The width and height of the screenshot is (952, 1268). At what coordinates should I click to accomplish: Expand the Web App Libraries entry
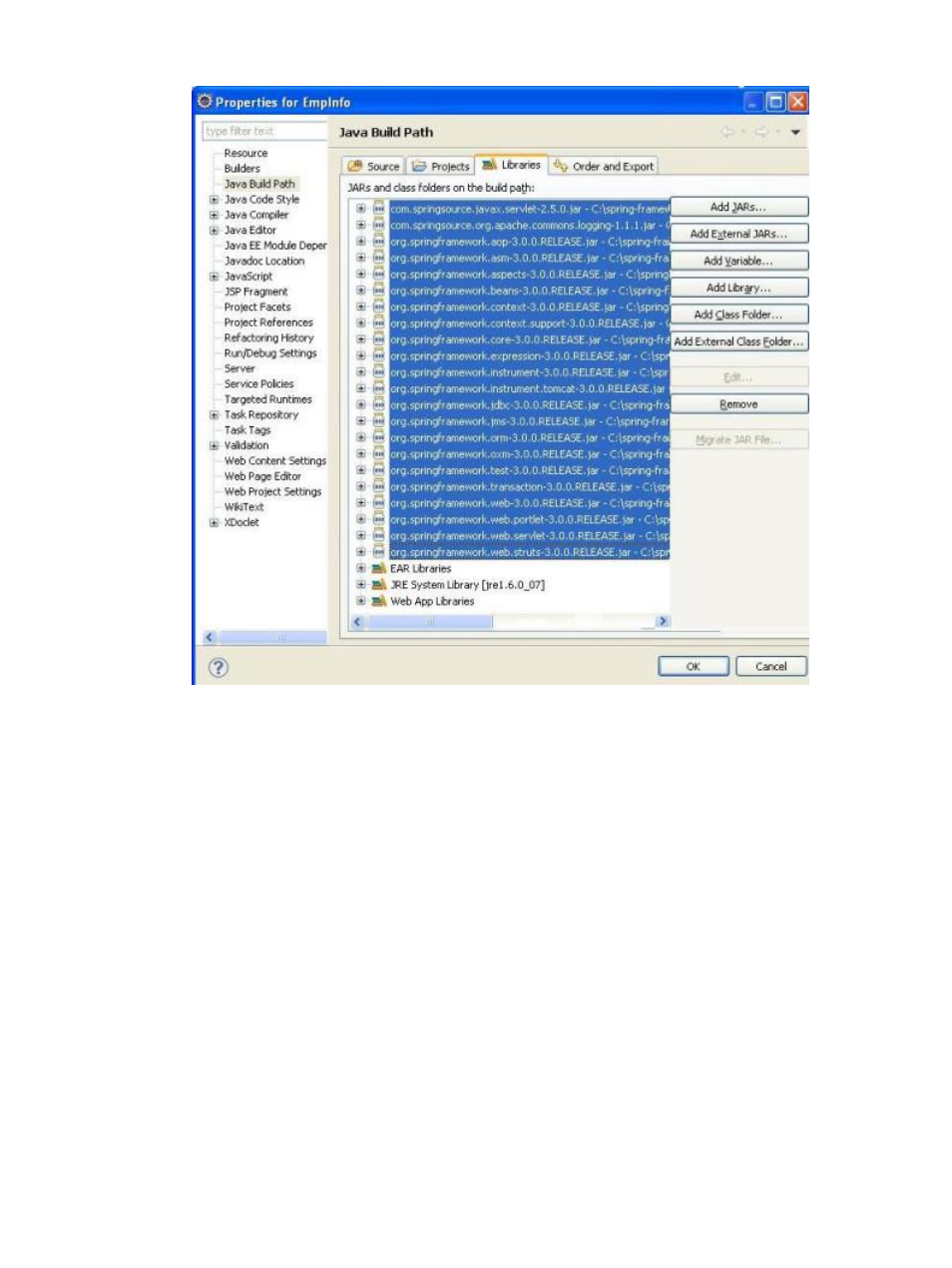(x=360, y=601)
